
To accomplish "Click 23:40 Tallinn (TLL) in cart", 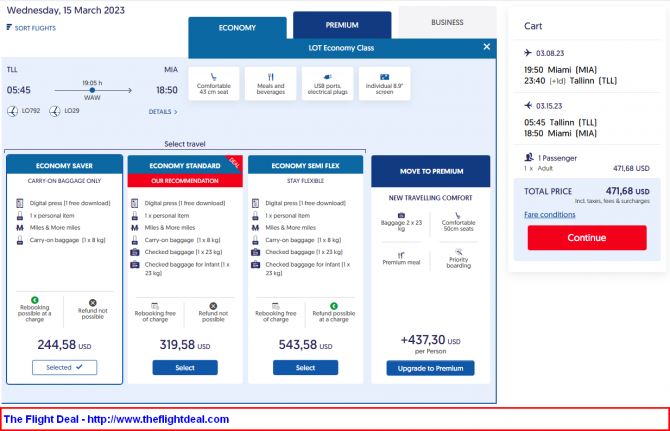I will [570, 81].
